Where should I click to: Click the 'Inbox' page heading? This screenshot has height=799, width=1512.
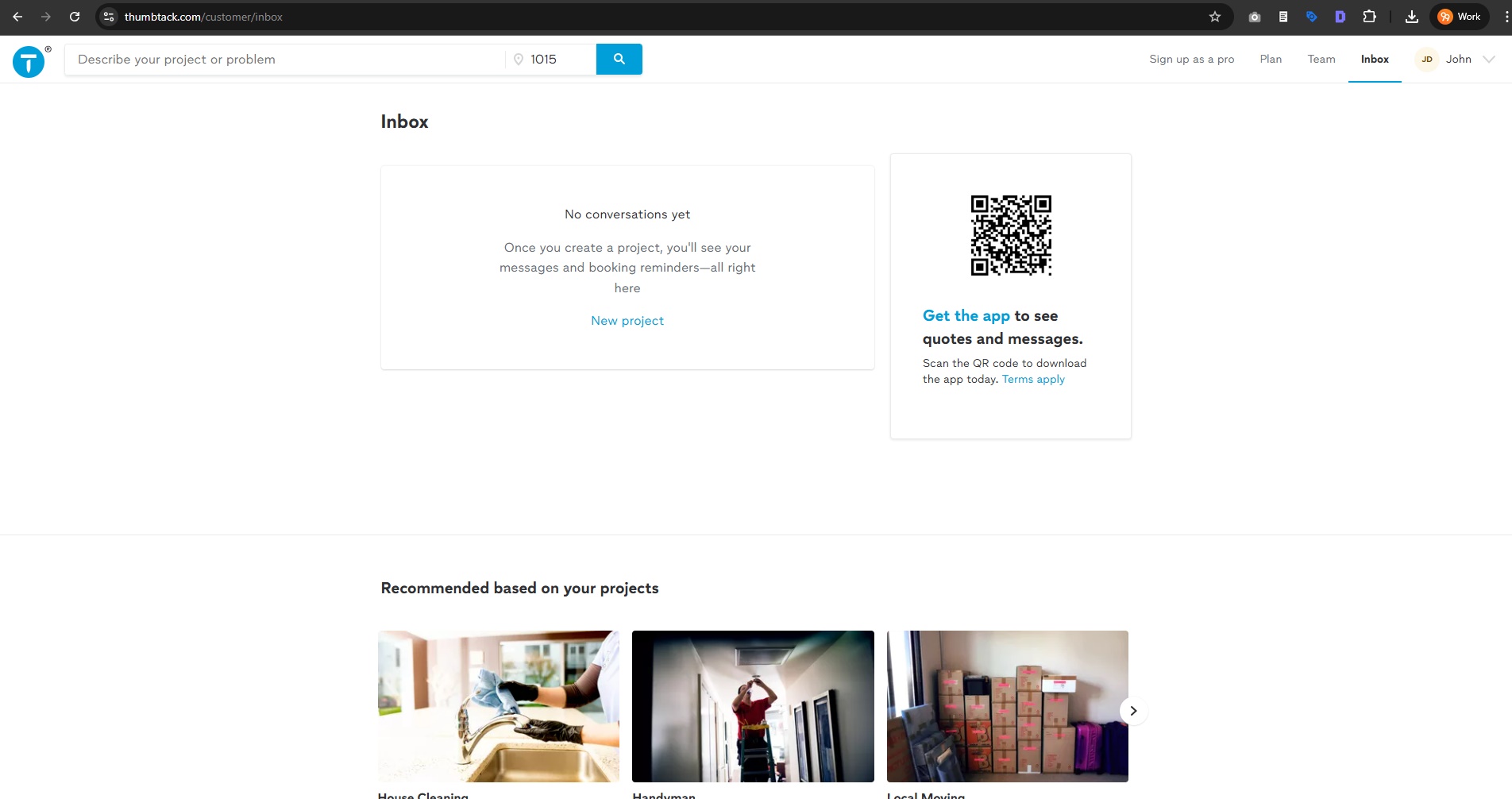pos(404,122)
